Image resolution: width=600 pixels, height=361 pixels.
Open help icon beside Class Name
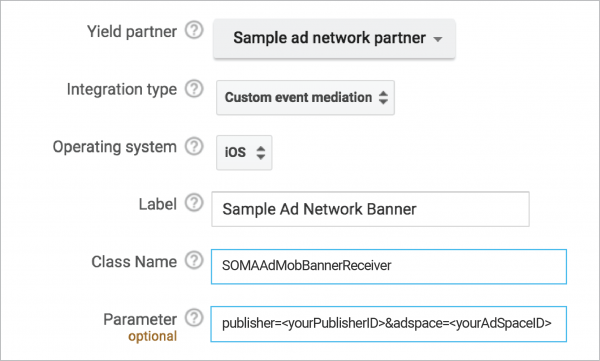coord(194,260)
